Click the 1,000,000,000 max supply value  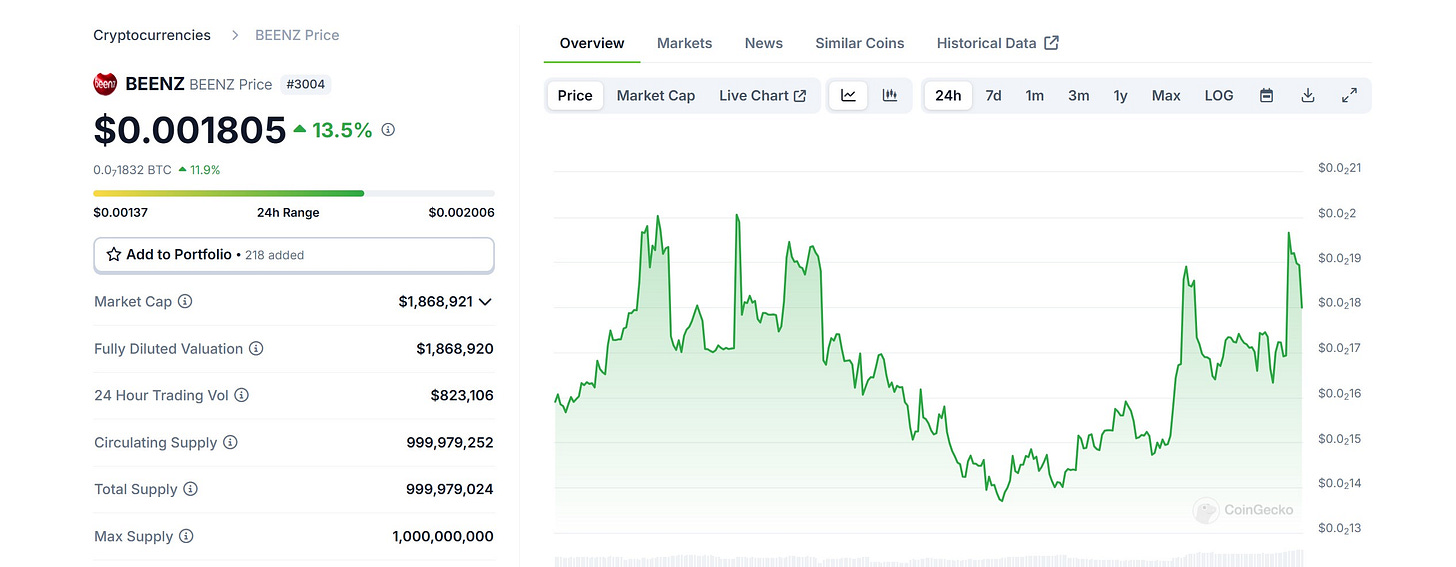click(443, 536)
